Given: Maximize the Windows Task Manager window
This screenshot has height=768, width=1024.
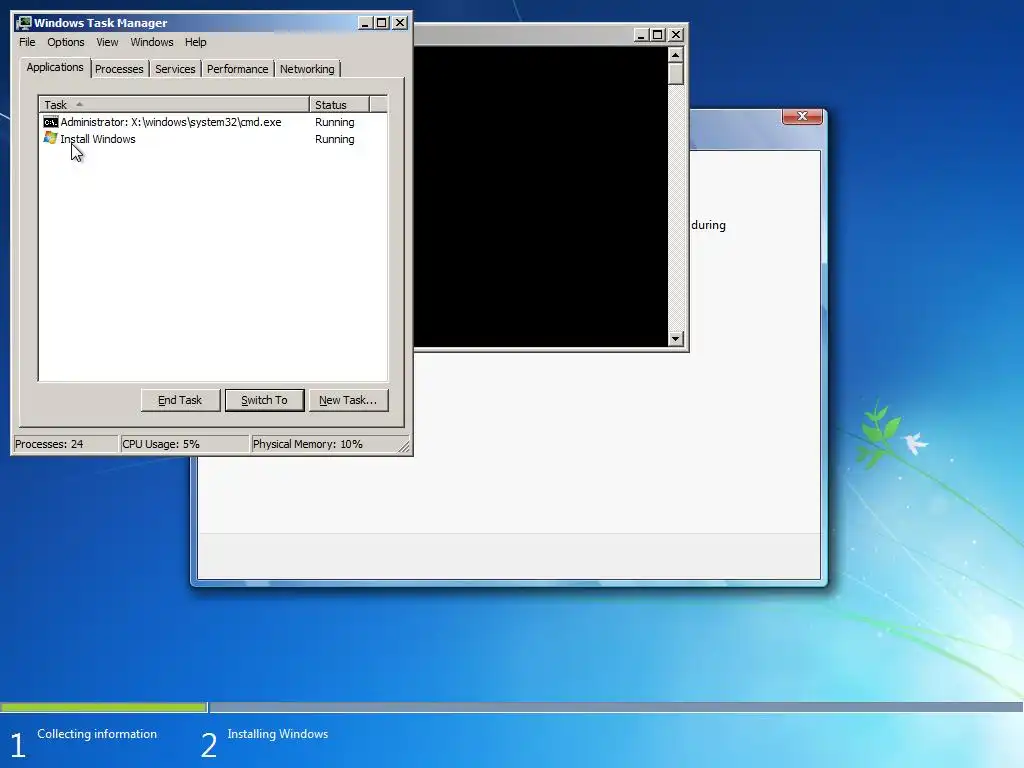Looking at the screenshot, I should (382, 23).
